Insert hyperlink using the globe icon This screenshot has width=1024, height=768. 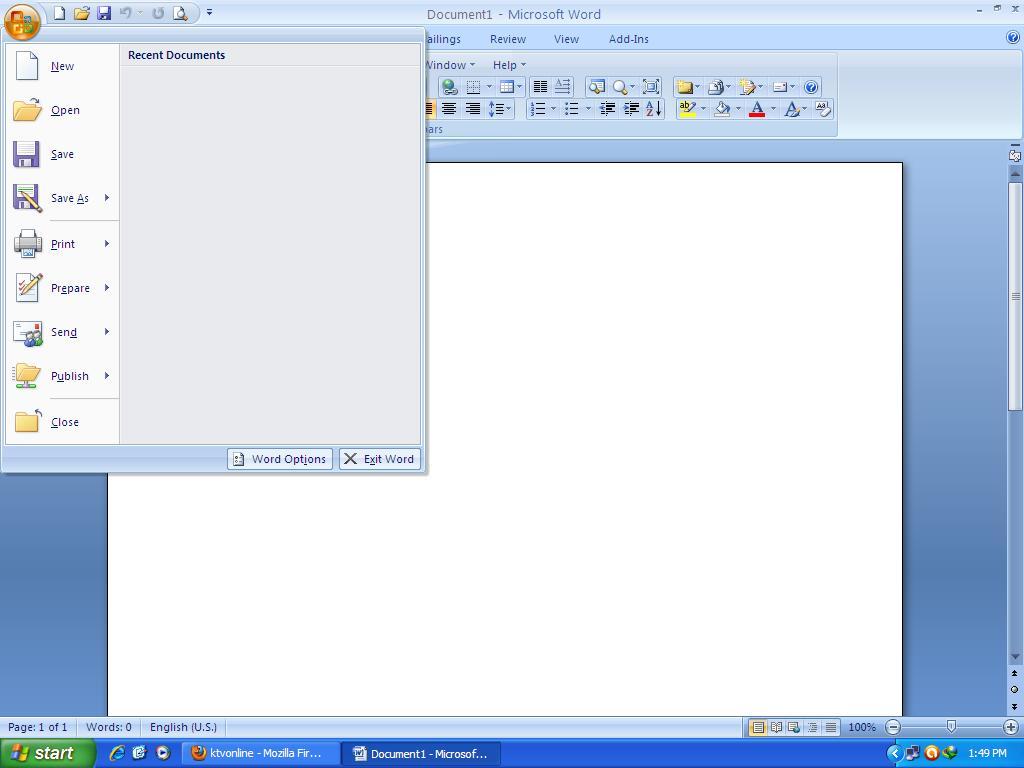pyautogui.click(x=449, y=87)
